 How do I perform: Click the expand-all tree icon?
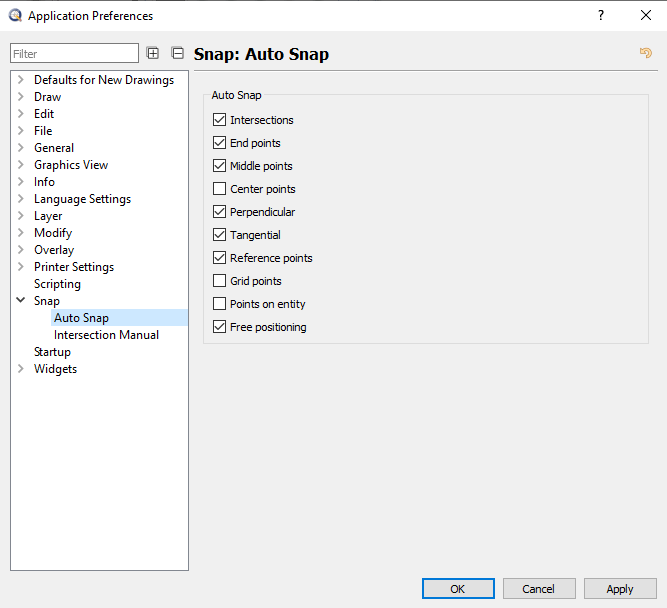152,53
